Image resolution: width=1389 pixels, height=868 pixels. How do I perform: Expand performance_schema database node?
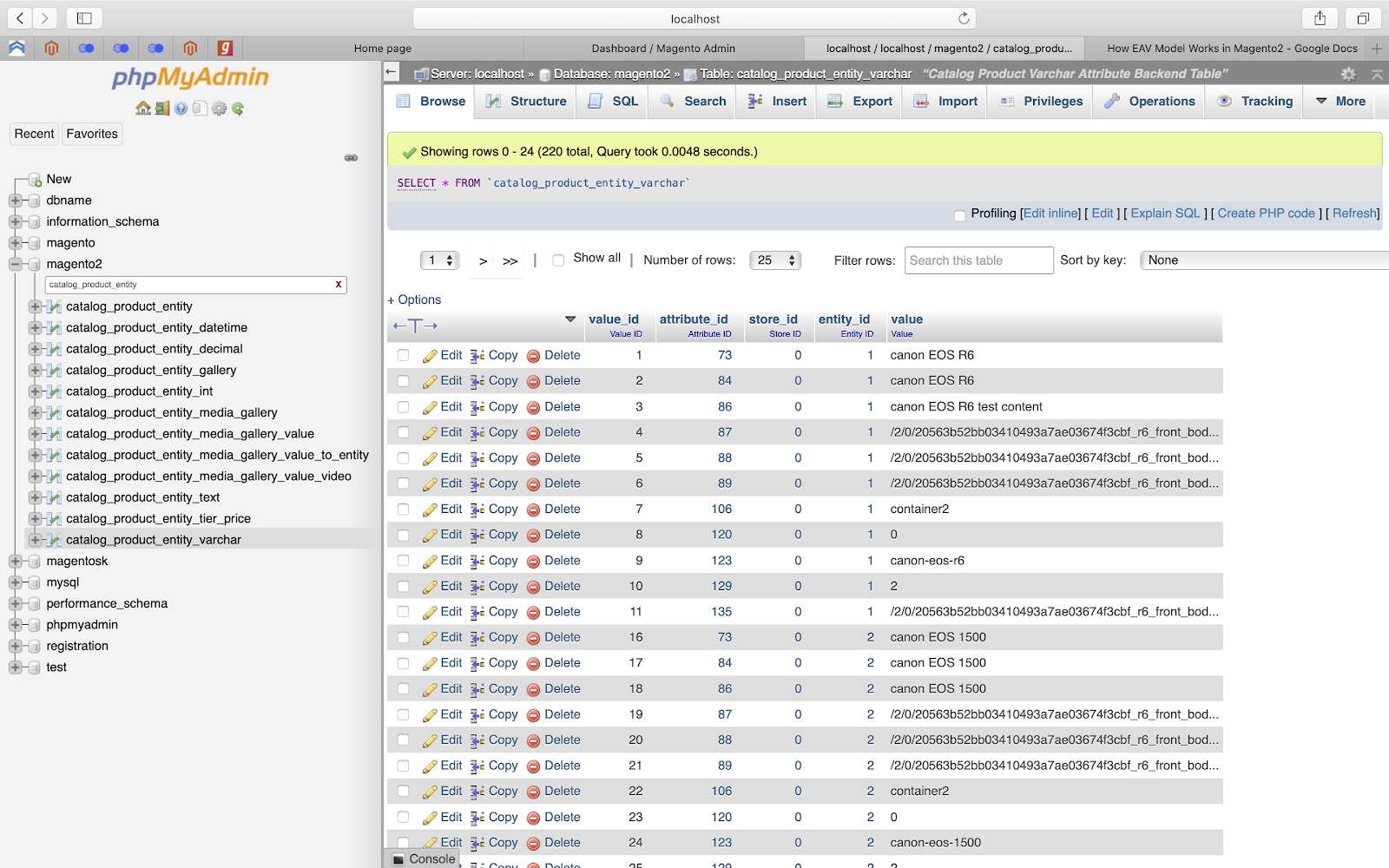pyautogui.click(x=15, y=603)
